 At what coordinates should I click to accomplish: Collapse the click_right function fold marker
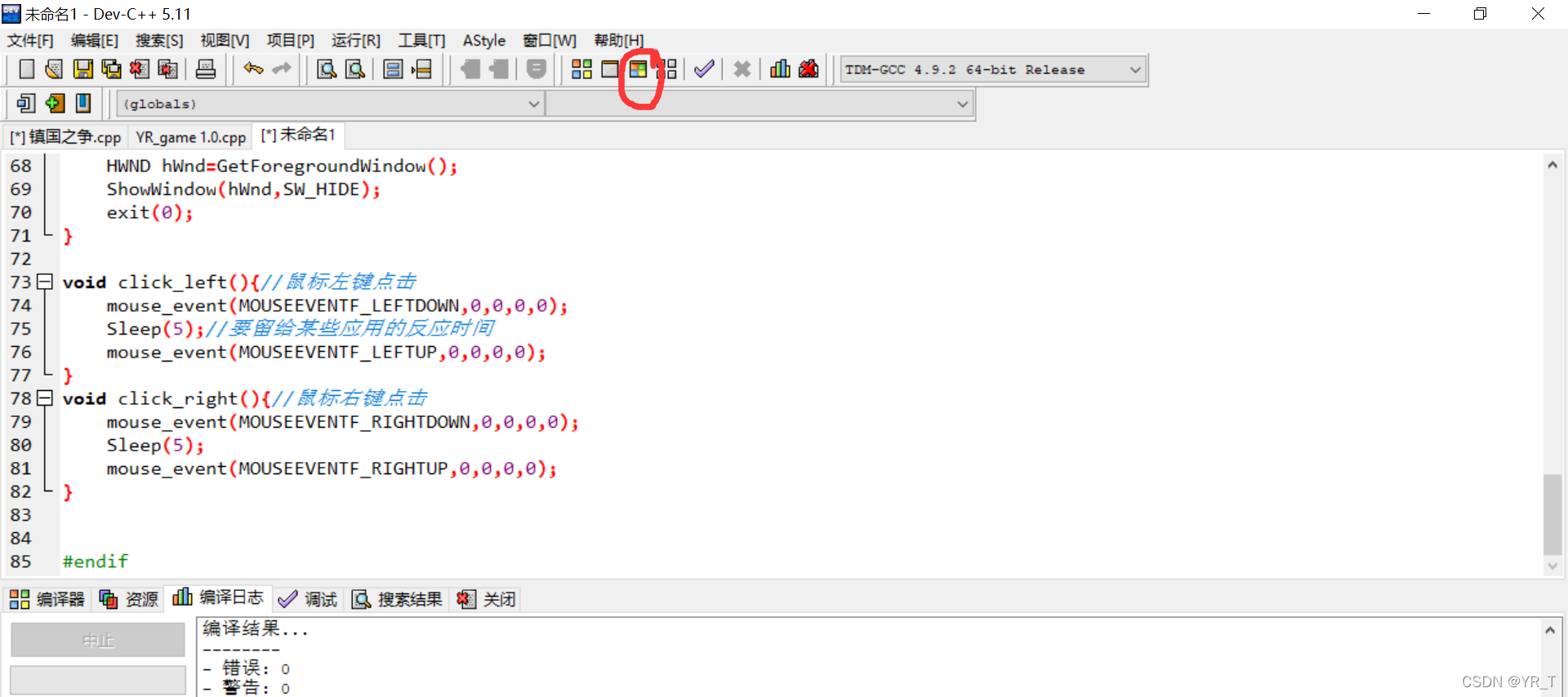[x=45, y=398]
